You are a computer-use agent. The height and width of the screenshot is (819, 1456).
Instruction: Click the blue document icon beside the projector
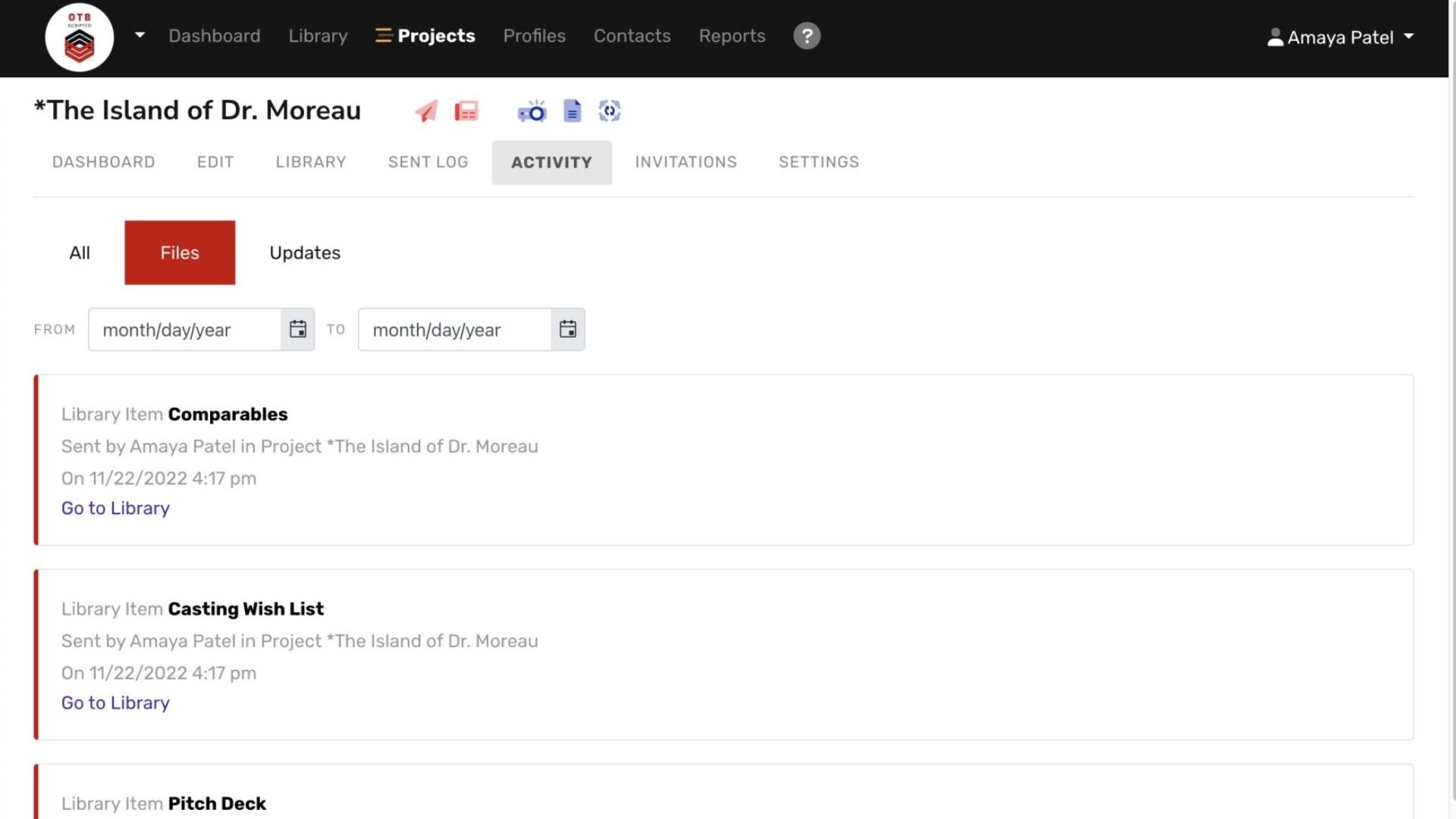pos(572,111)
